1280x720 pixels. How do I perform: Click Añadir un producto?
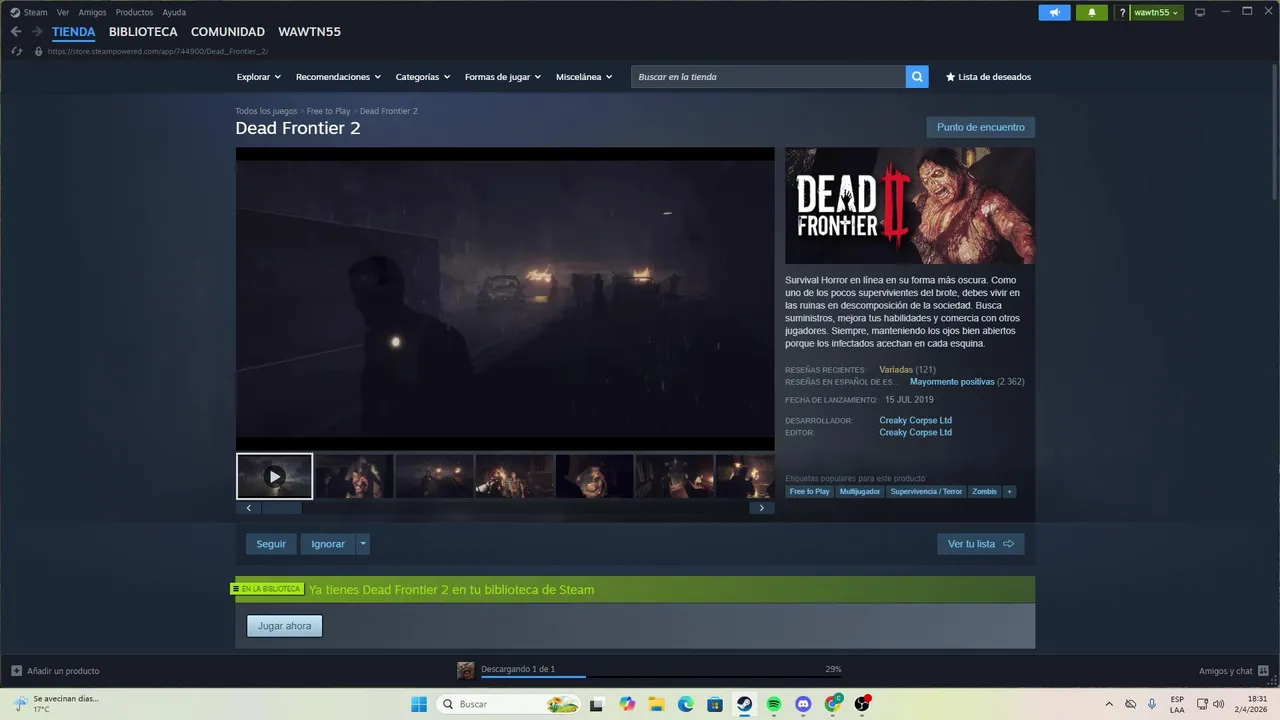point(55,671)
